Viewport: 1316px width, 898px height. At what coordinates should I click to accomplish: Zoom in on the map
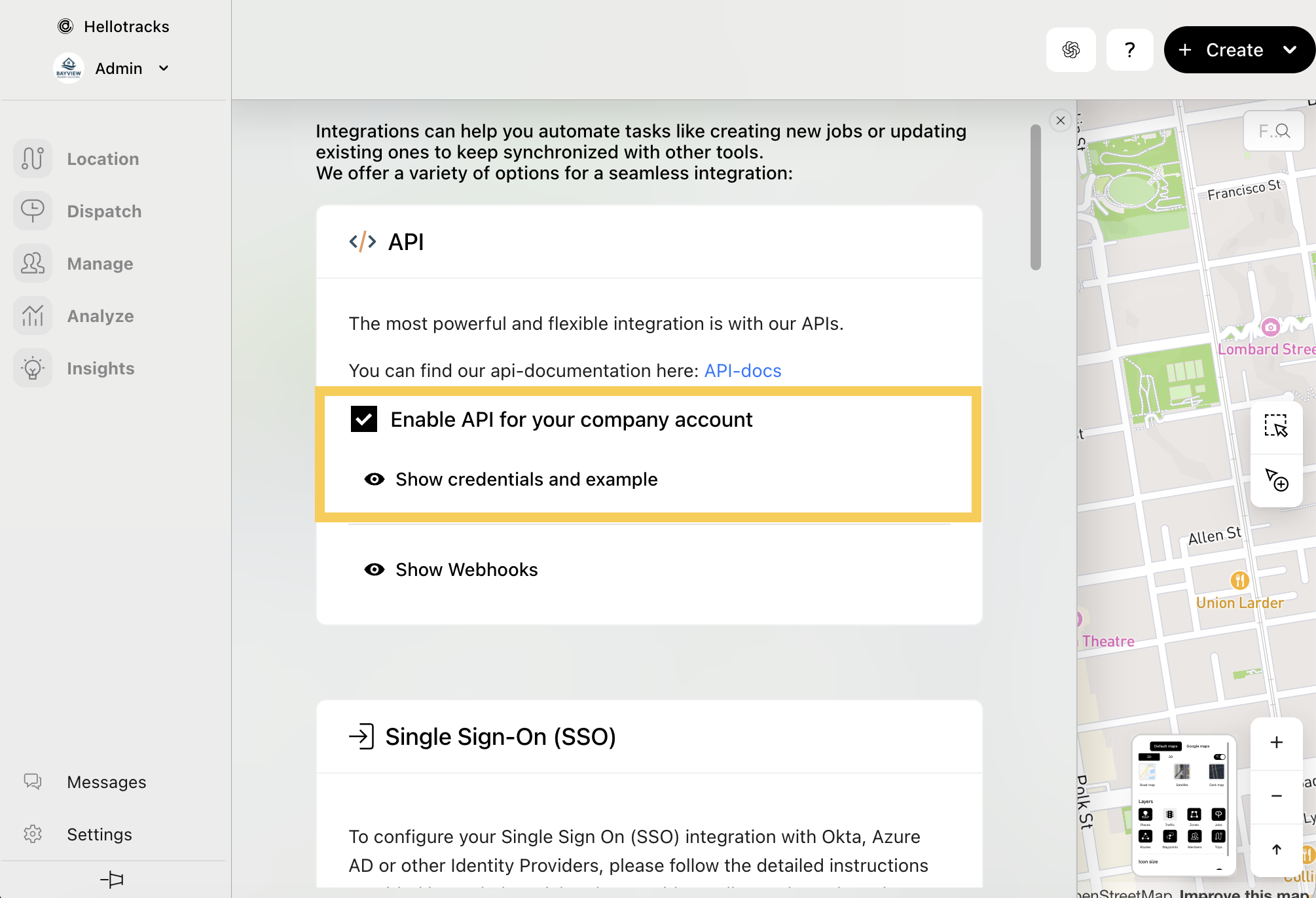click(x=1276, y=743)
